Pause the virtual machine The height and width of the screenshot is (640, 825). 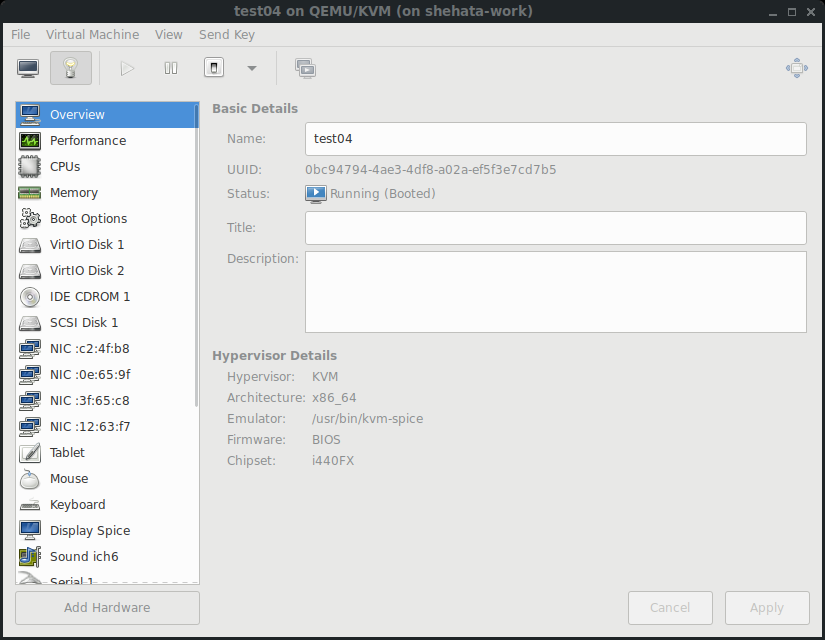point(171,68)
